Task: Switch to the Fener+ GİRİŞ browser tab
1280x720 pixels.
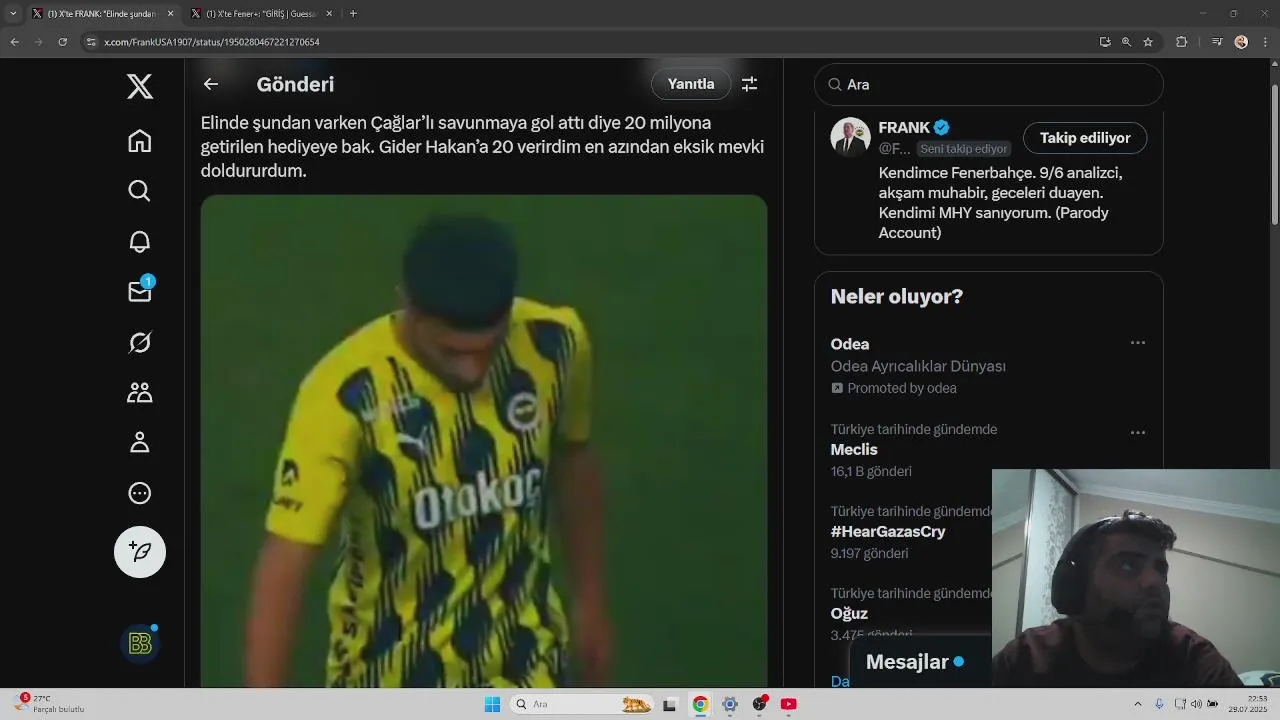Action: 260,14
